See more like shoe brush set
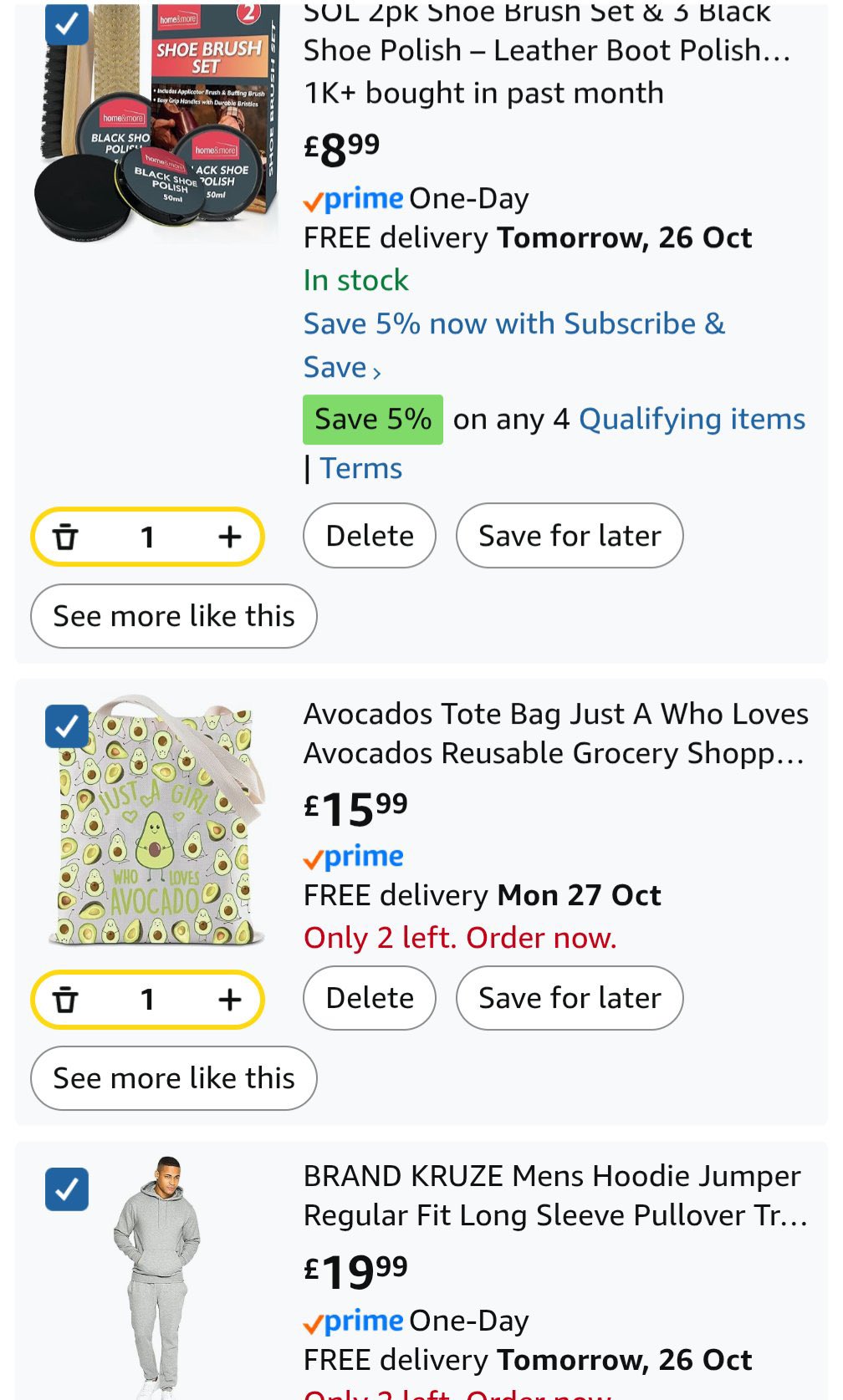This screenshot has width=843, height=1400. coord(174,616)
